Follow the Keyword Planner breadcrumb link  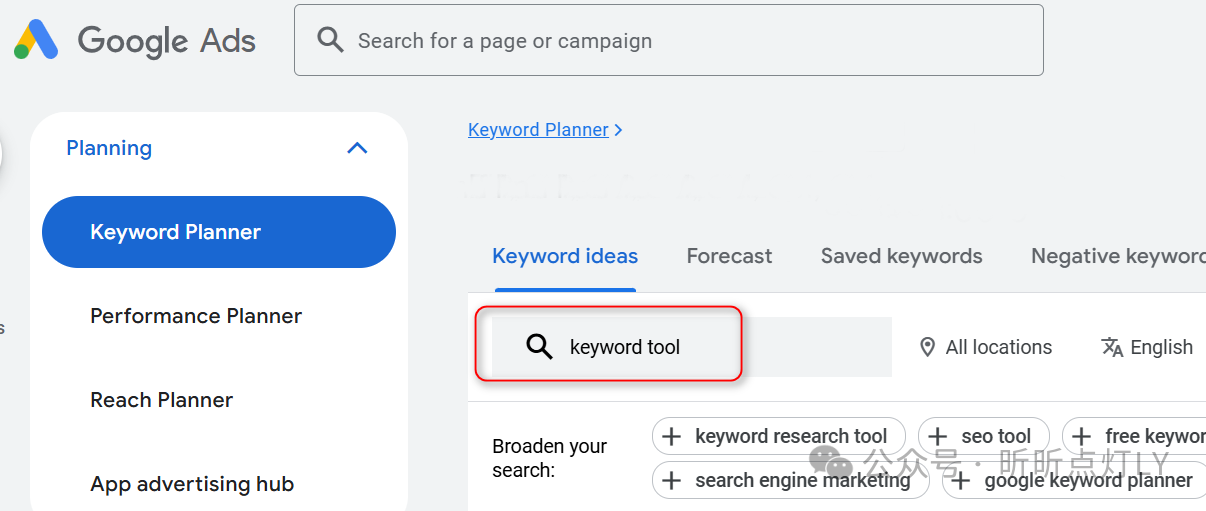(x=538, y=130)
